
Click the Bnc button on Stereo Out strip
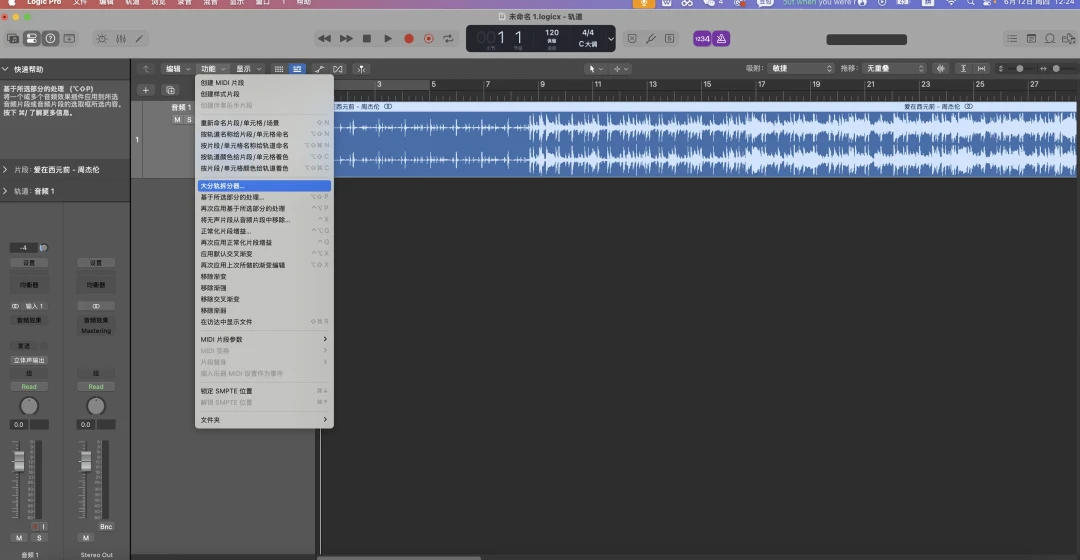tap(106, 527)
